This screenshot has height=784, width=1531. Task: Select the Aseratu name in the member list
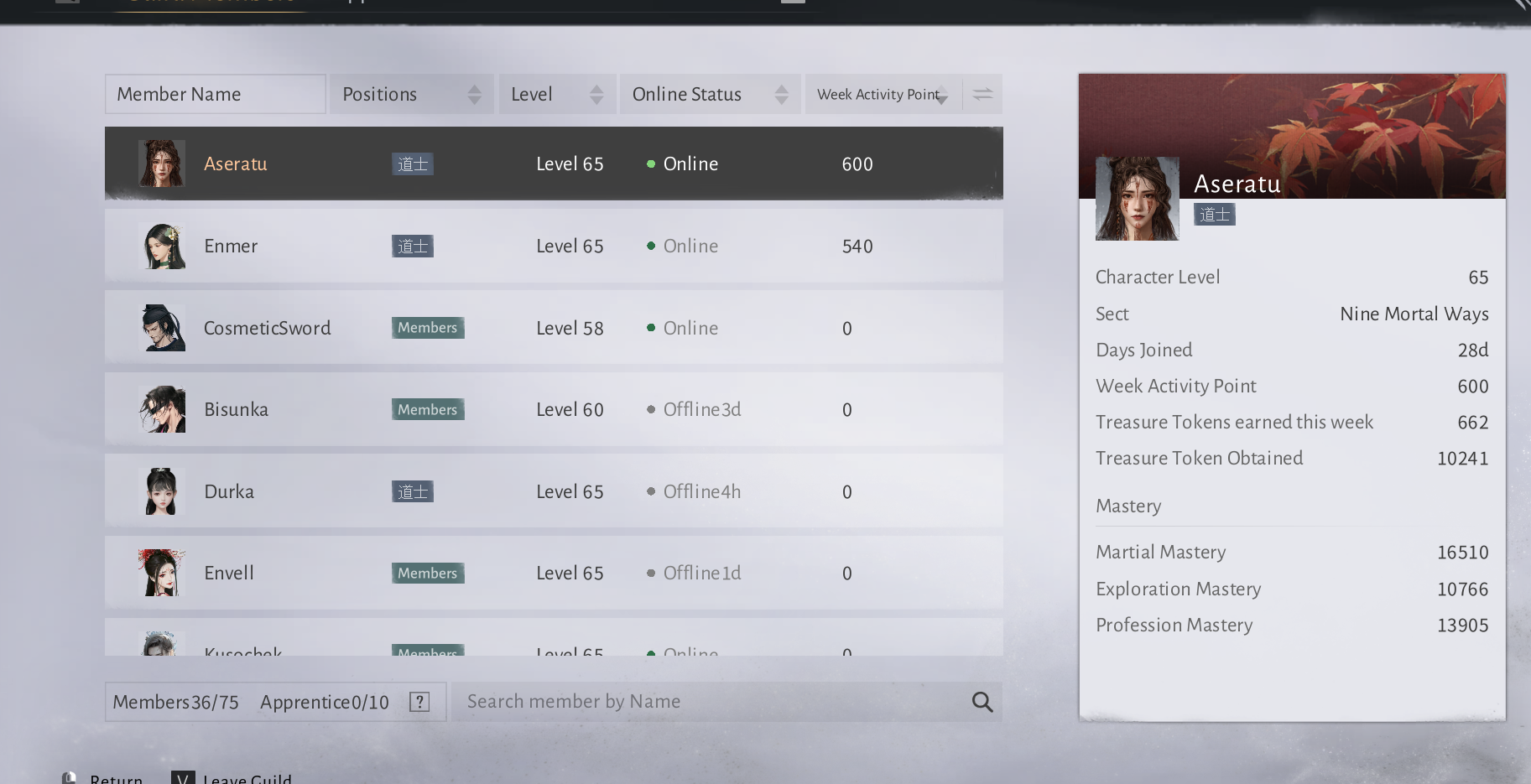236,164
